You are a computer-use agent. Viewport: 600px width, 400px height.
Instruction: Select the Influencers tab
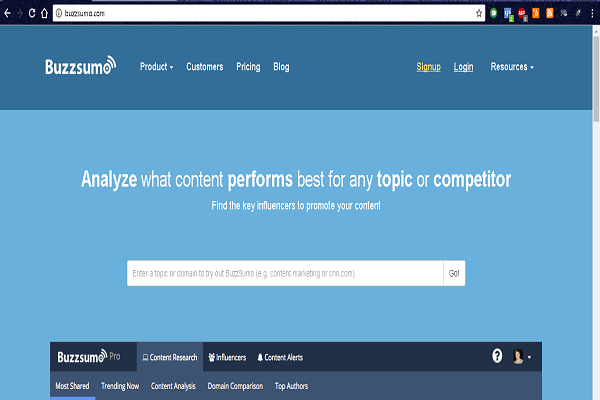click(x=227, y=357)
